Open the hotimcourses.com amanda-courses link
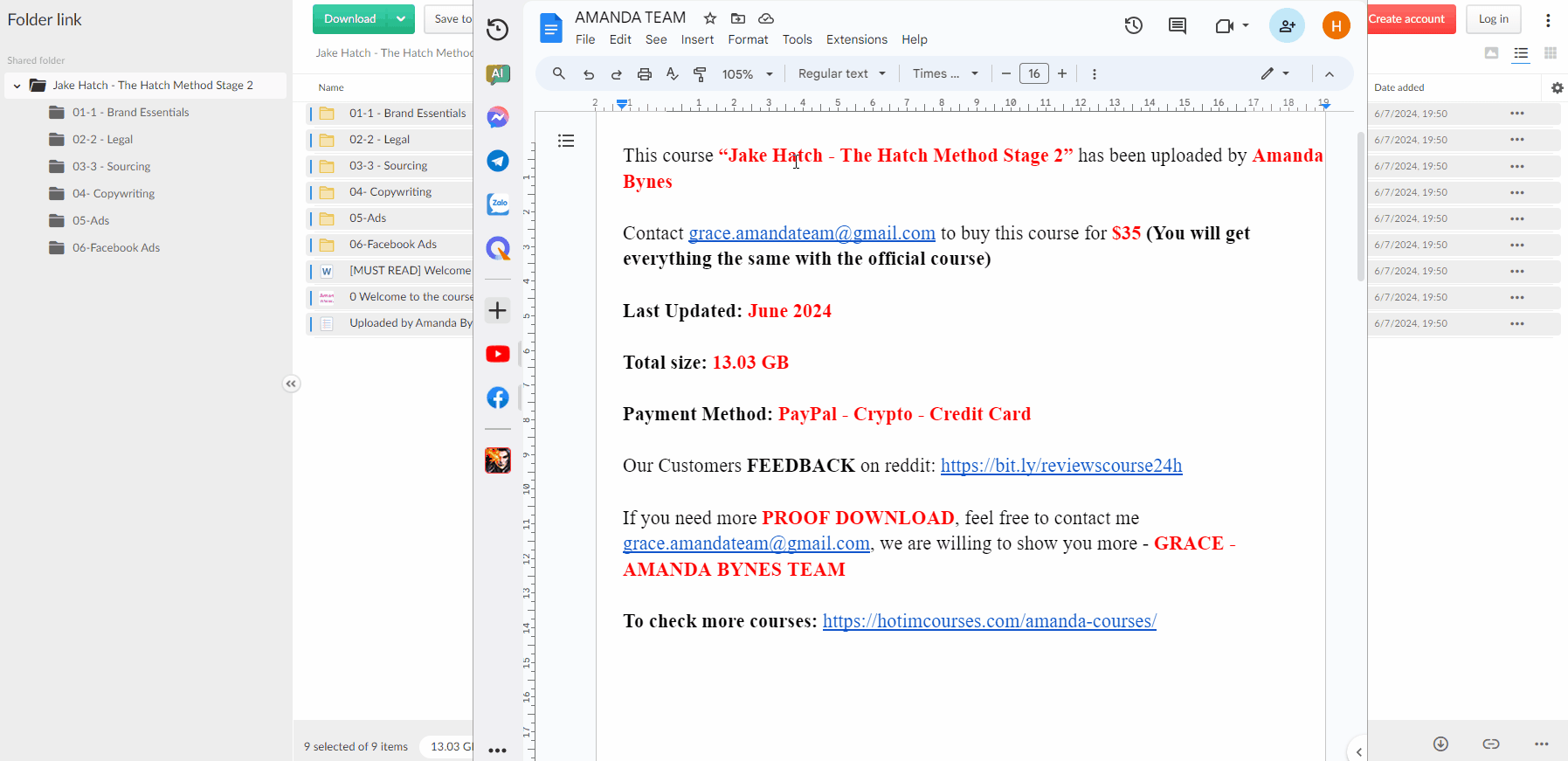Screen dimensions: 1568x761 (x=989, y=621)
